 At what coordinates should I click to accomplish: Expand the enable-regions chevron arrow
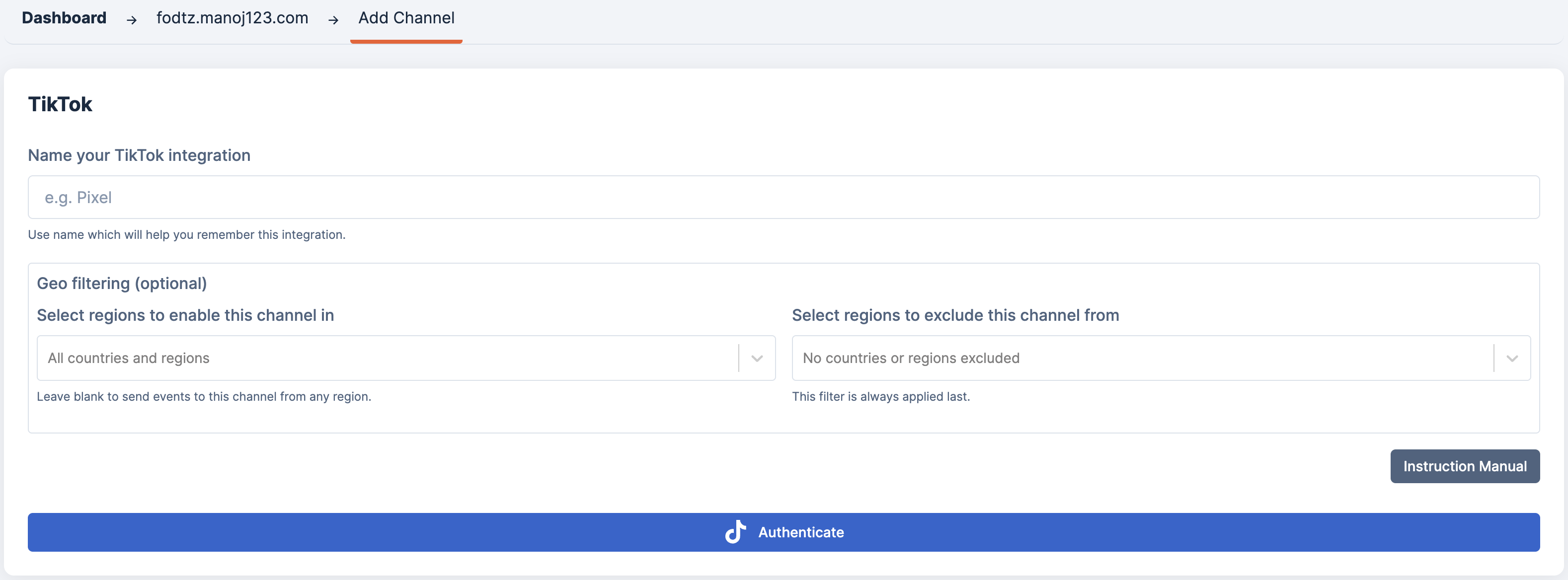click(x=757, y=359)
